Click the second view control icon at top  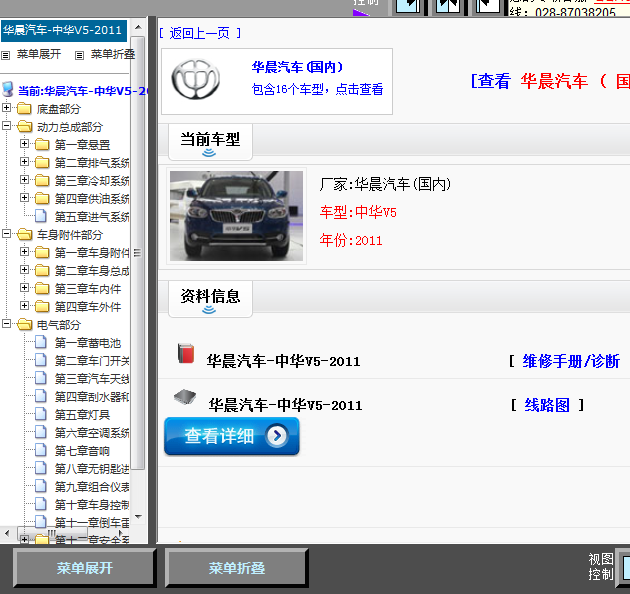(x=448, y=6)
